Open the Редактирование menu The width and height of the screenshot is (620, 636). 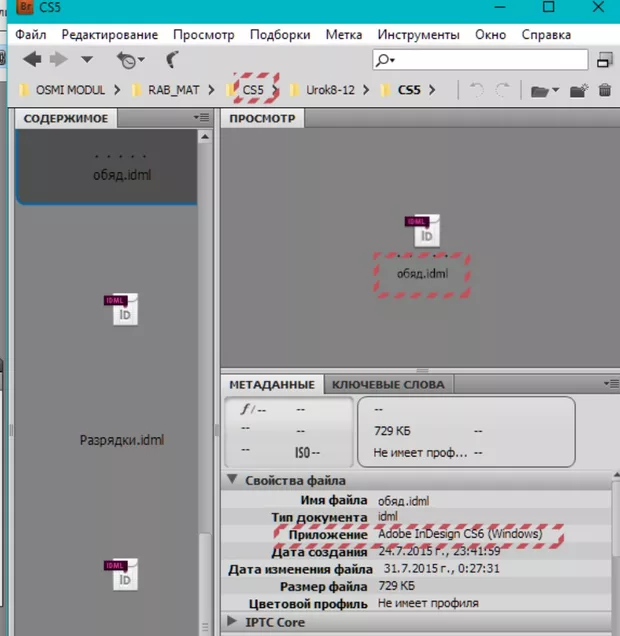(x=109, y=35)
